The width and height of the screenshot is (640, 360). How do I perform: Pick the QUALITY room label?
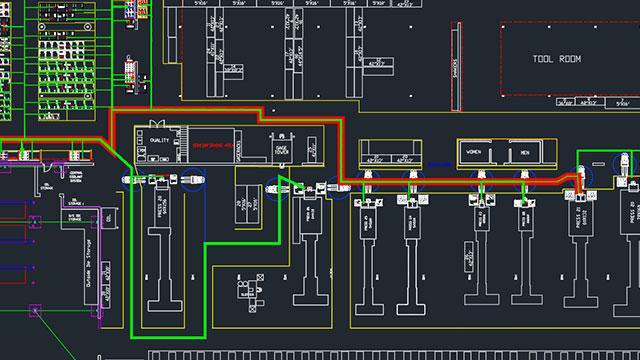159,140
